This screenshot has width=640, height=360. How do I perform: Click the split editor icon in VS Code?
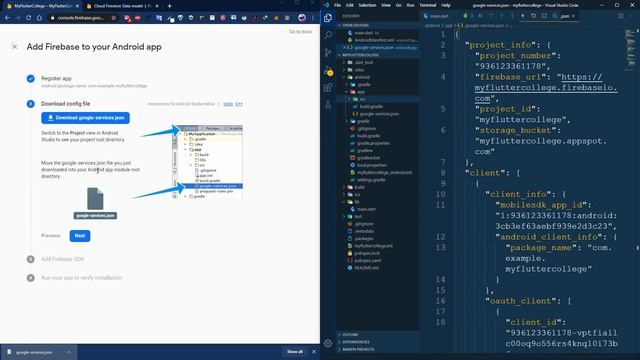pyautogui.click(x=621, y=16)
